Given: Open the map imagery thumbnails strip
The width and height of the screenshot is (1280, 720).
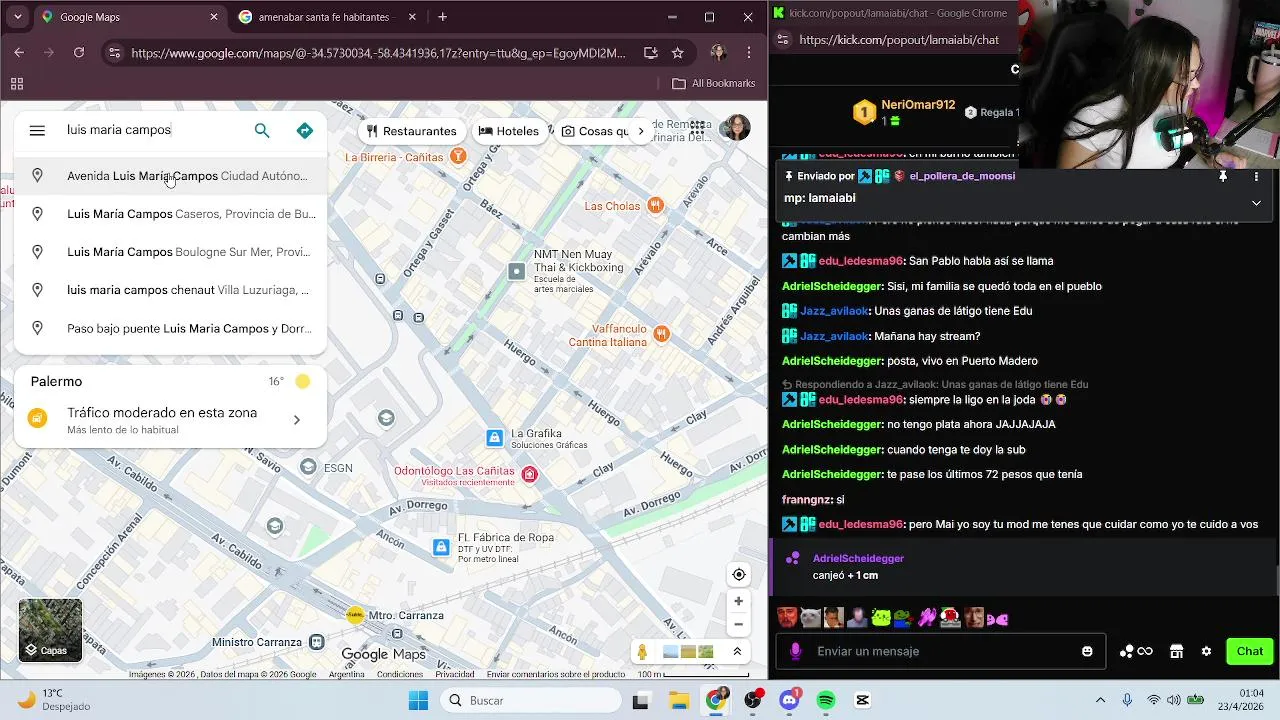Looking at the screenshot, I should coord(688,652).
